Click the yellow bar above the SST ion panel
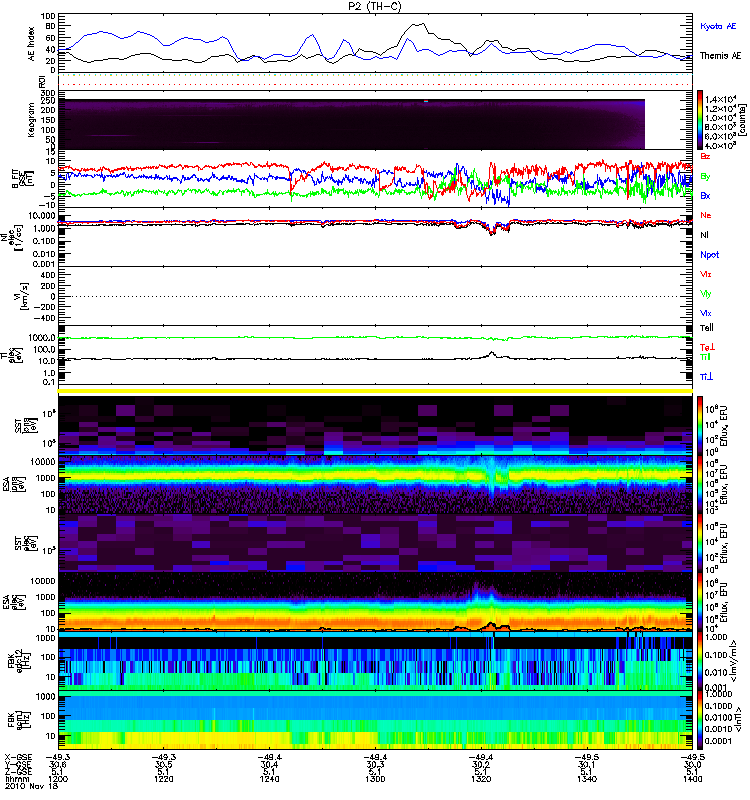This screenshot has height=800, width=750. point(375,391)
